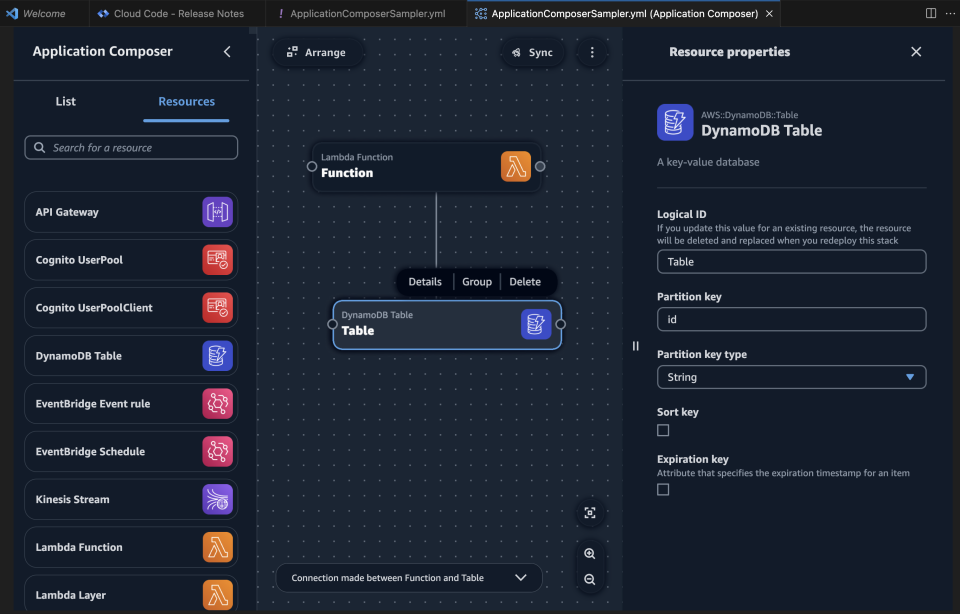Click the fit-to-screen icon on the canvas
Screen dimensions: 960x614
point(590,512)
